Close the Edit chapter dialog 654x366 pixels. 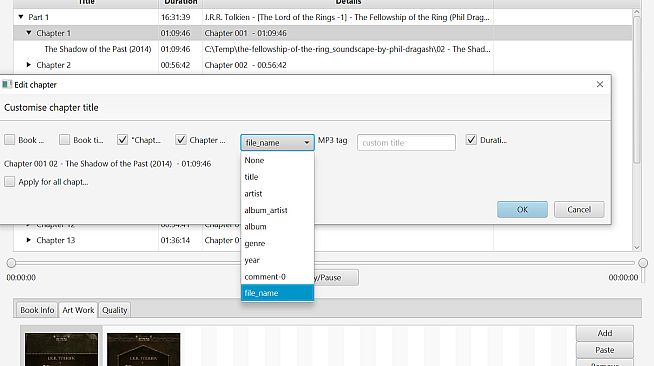600,84
